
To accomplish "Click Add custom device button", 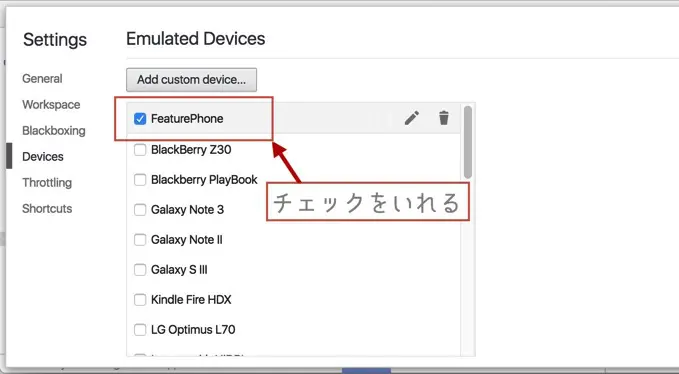I will (191, 80).
